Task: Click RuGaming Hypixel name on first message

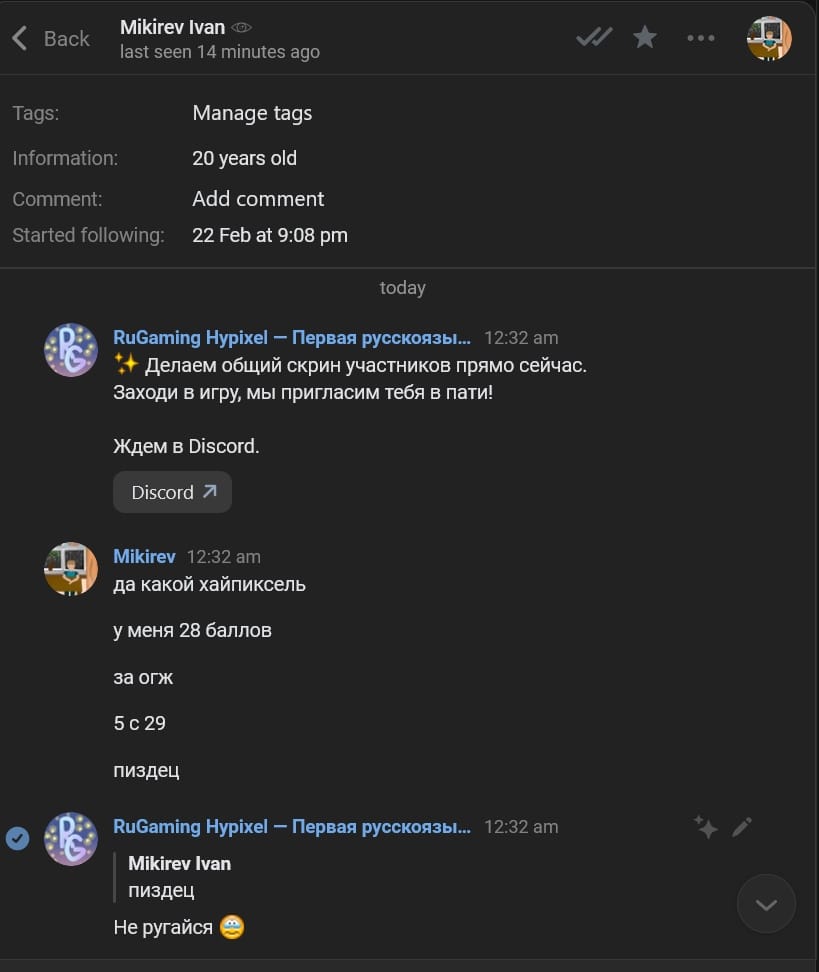Action: pyautogui.click(x=292, y=337)
